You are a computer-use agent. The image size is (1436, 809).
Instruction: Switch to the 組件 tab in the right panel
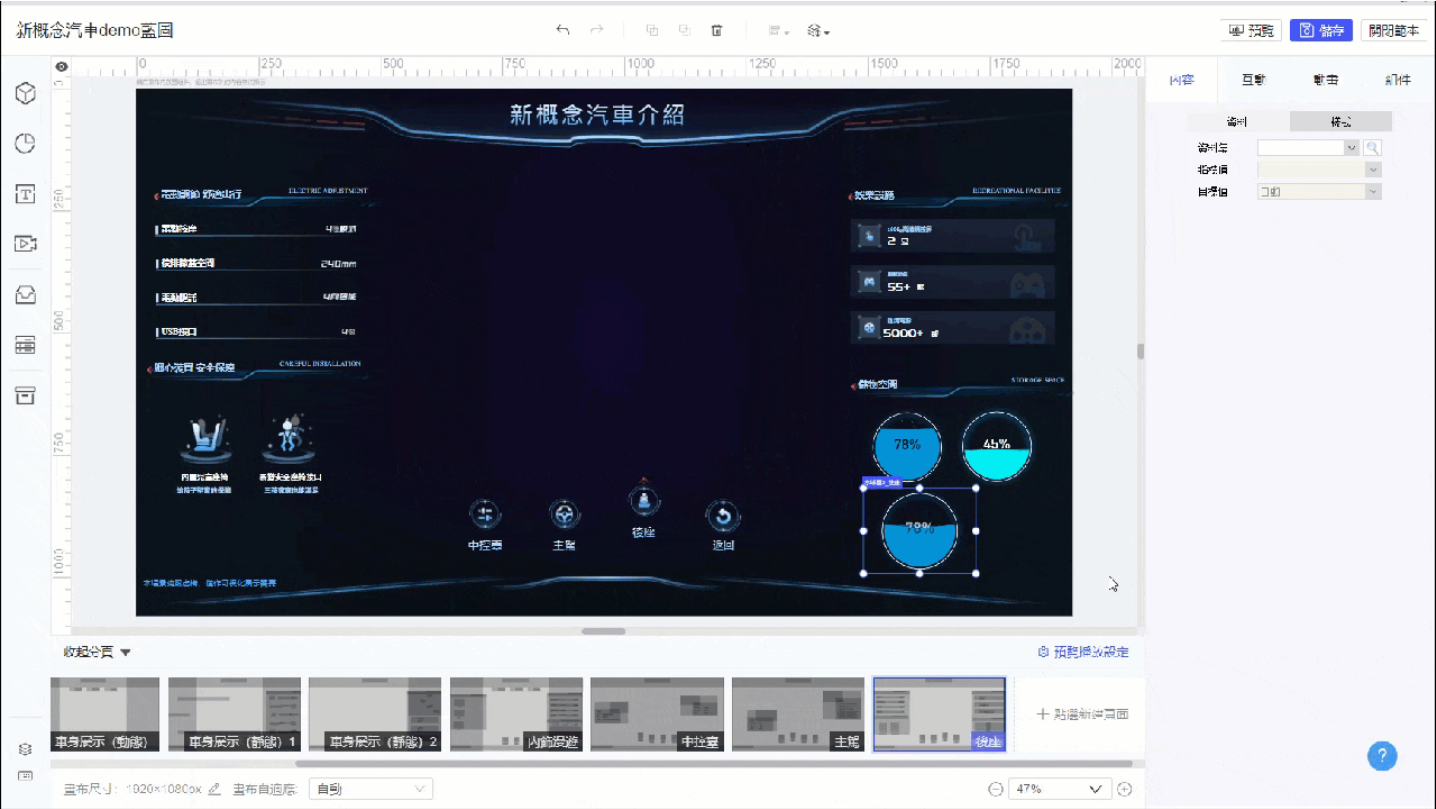(1398, 80)
